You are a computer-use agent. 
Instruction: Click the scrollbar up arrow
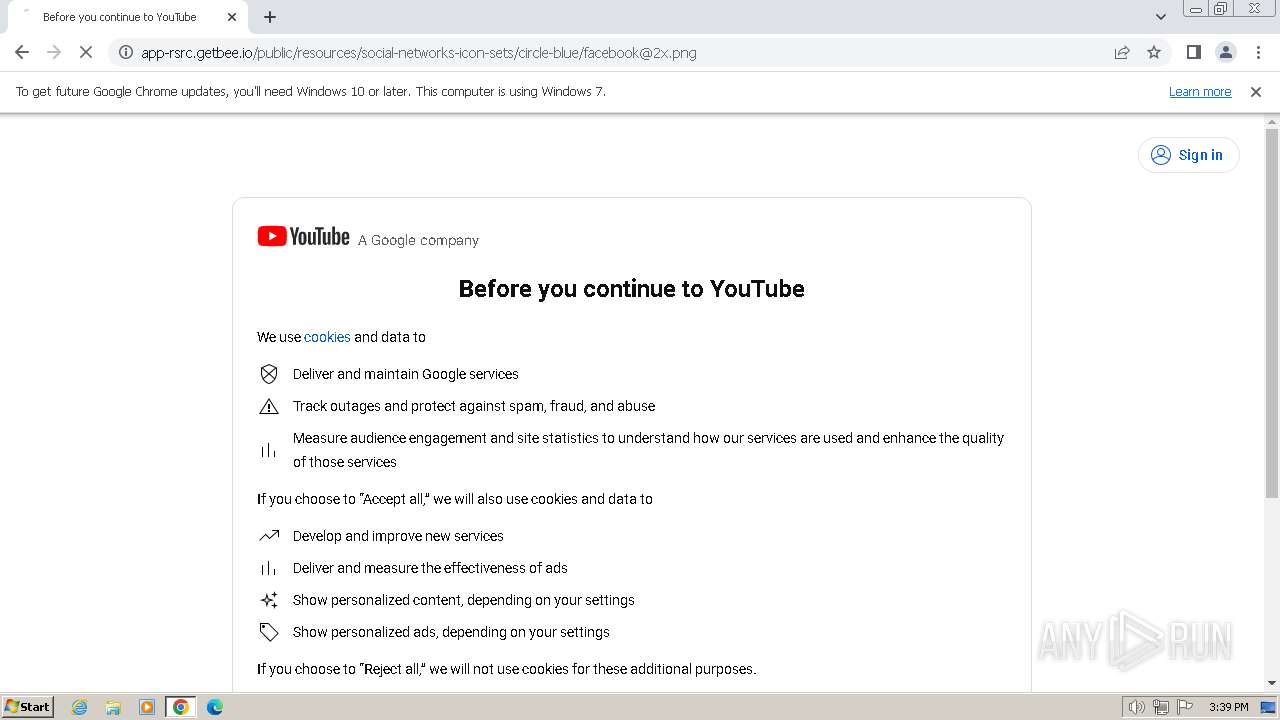pyautogui.click(x=1272, y=121)
